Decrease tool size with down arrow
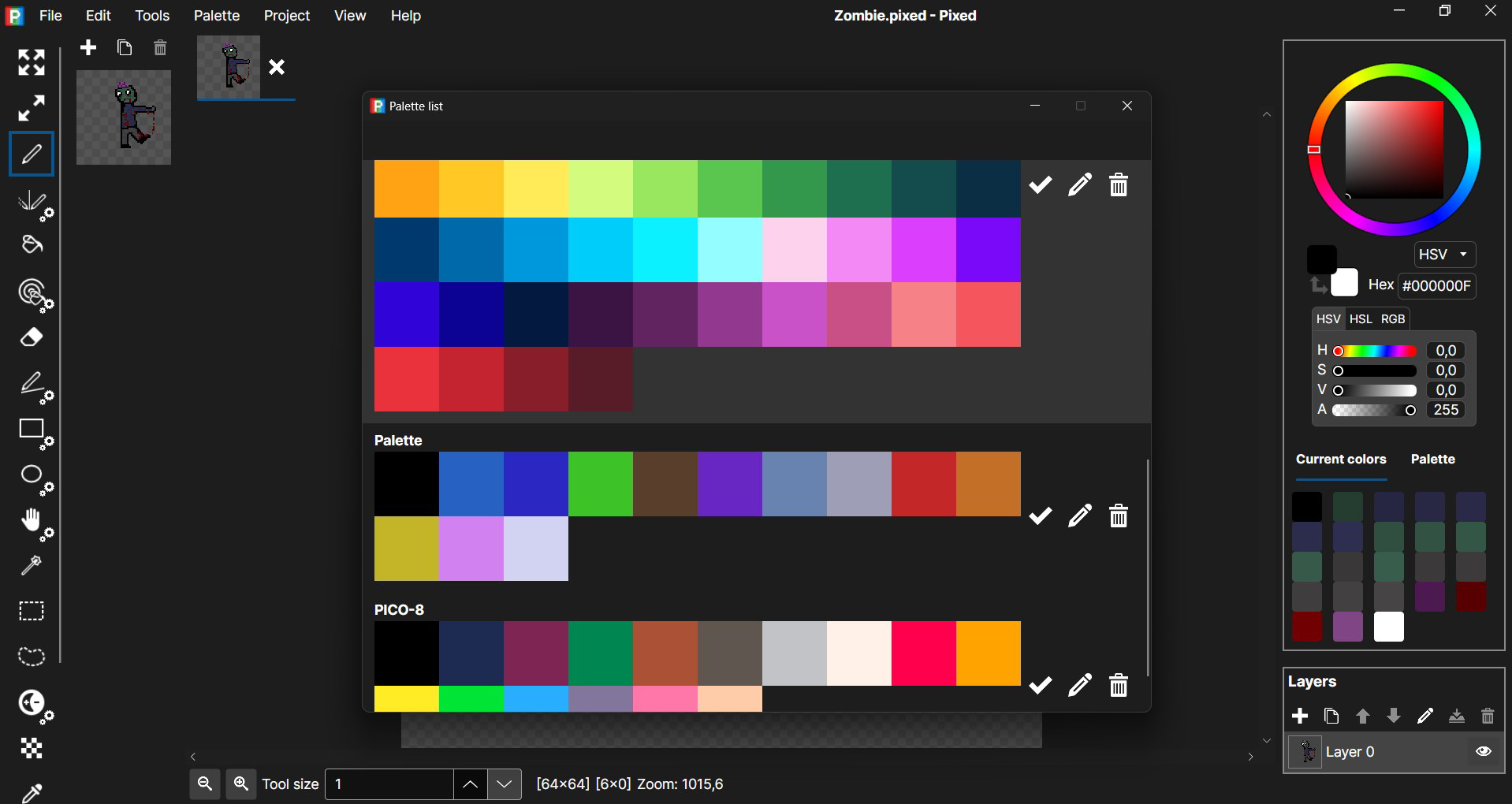 (505, 784)
